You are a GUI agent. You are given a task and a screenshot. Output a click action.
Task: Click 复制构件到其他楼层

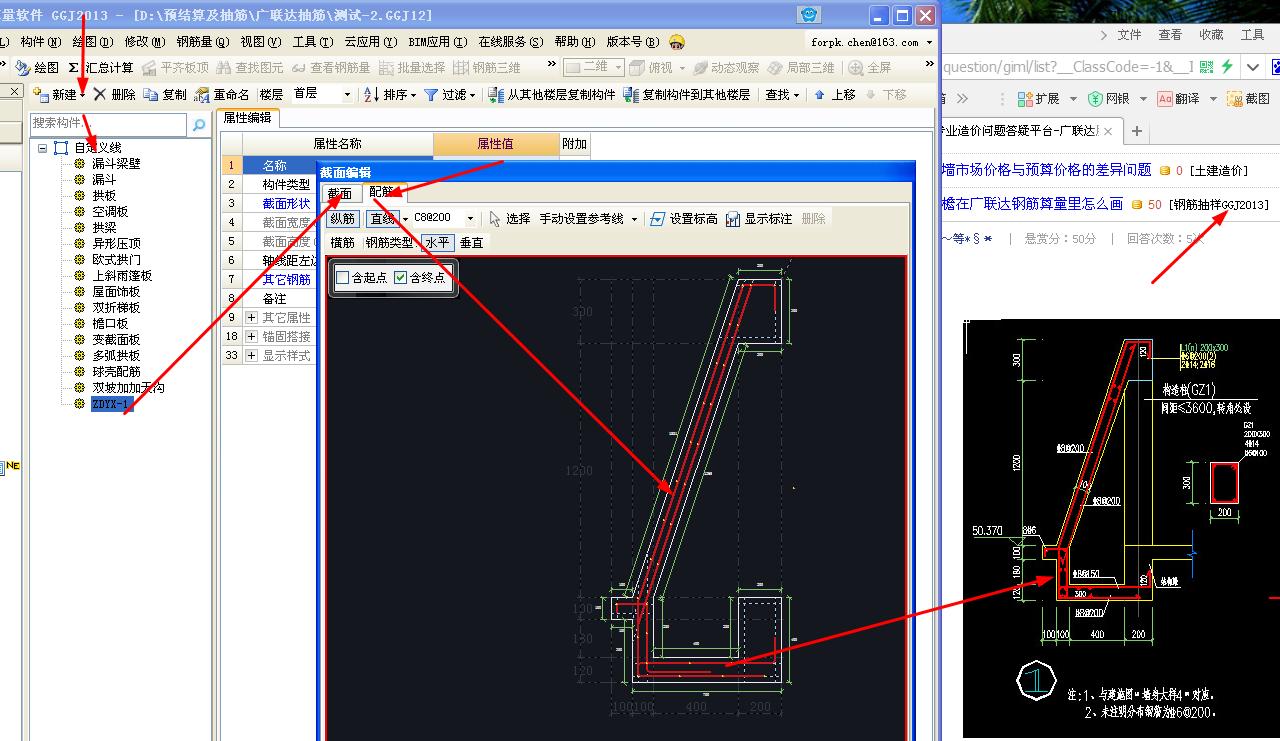(686, 95)
